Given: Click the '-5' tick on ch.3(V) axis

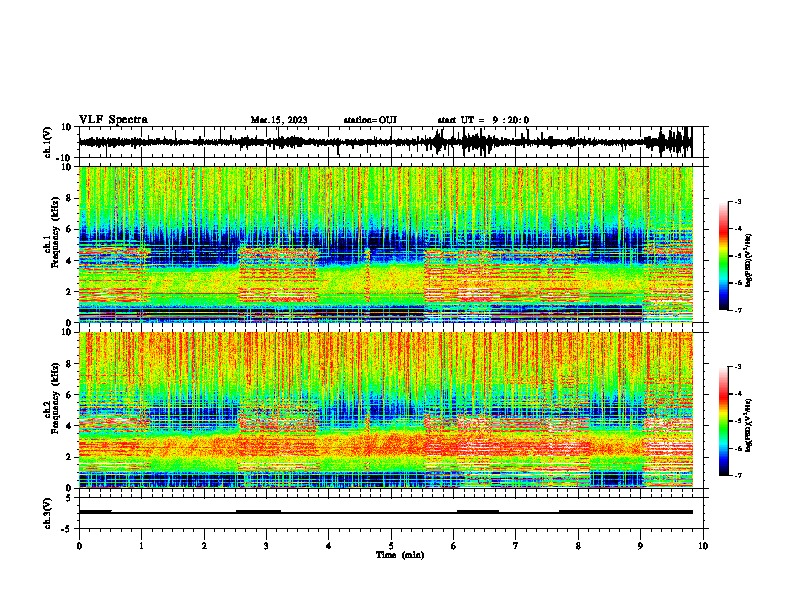Looking at the screenshot, I should click(x=67, y=529).
